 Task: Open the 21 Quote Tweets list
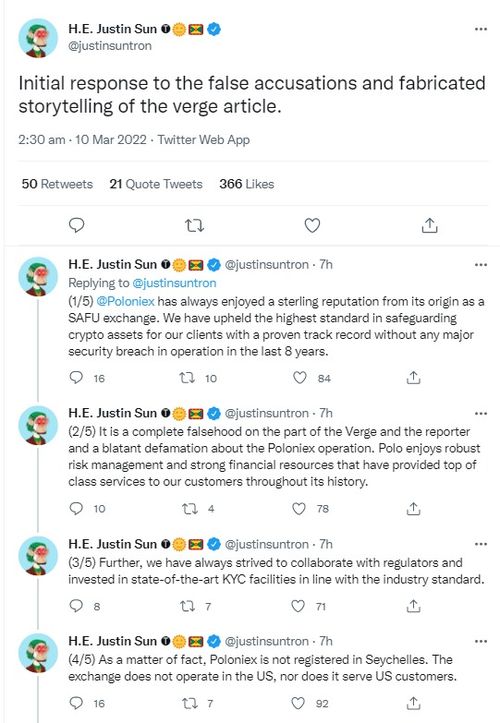(156, 184)
